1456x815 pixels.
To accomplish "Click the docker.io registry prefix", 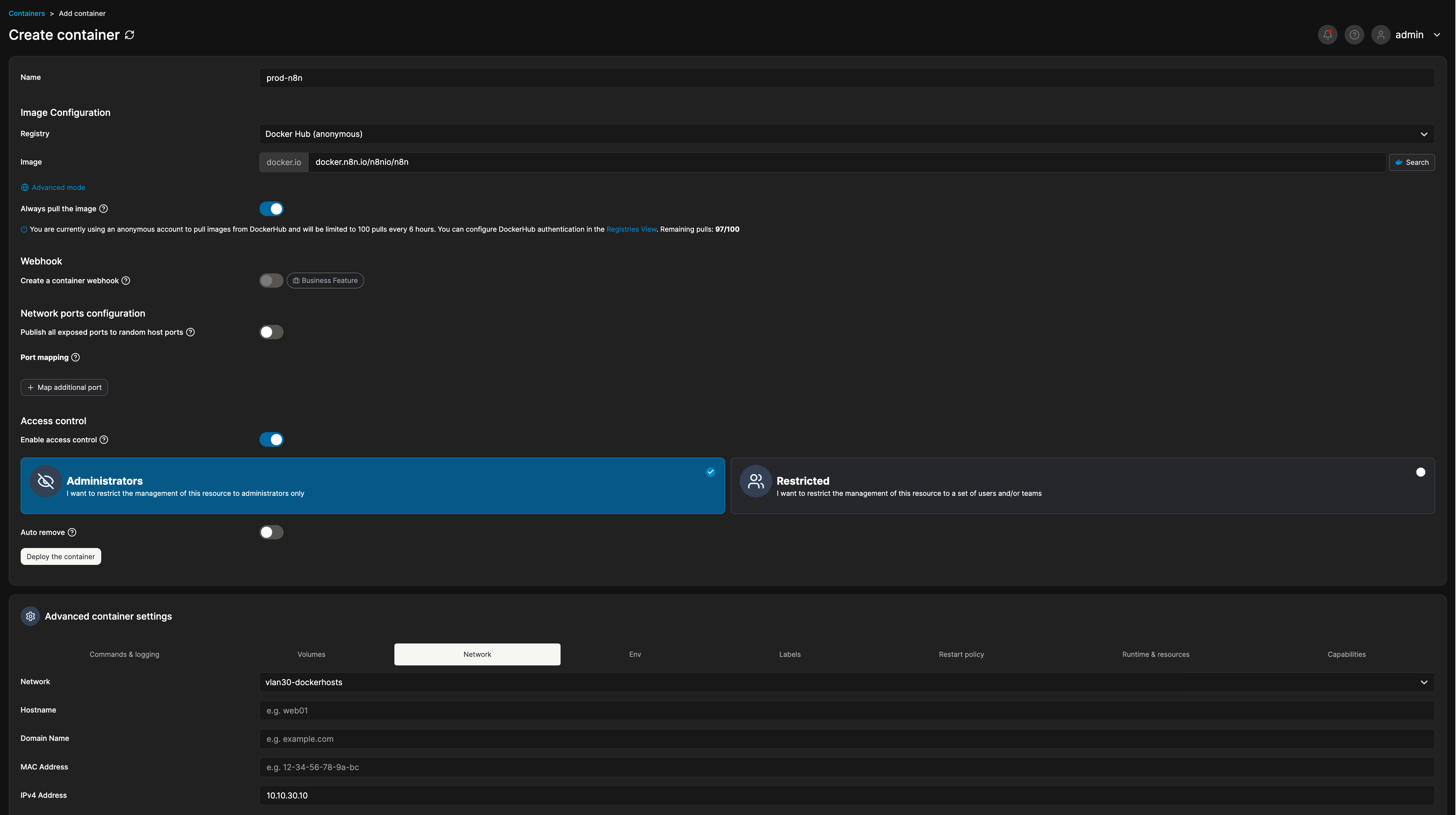I will point(284,162).
